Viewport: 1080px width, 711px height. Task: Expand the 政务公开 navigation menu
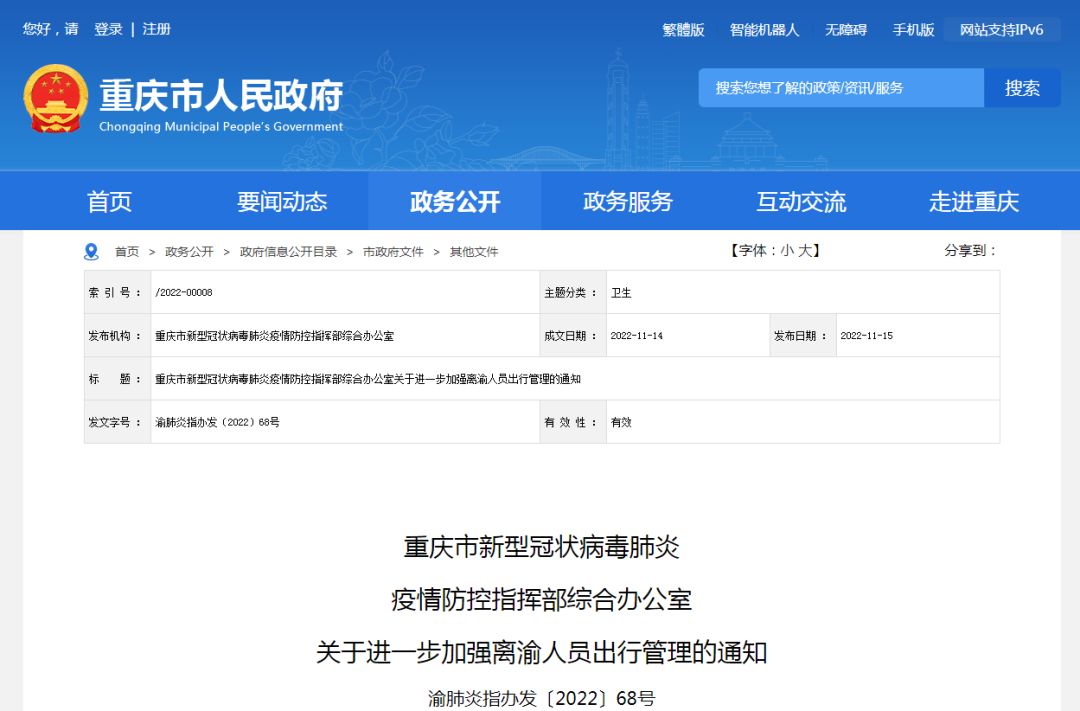[x=456, y=200]
